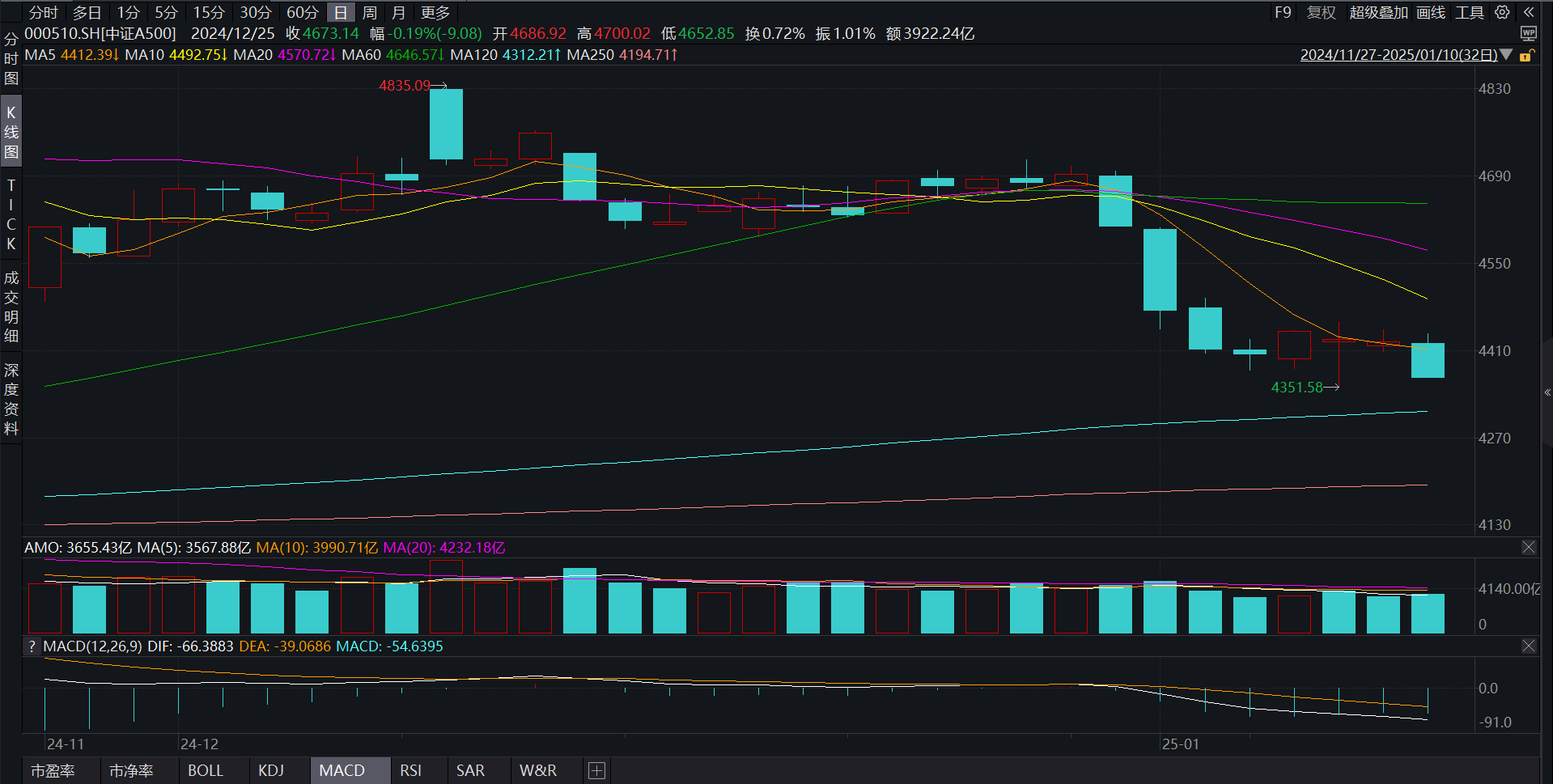Select 30分 period

pos(256,12)
